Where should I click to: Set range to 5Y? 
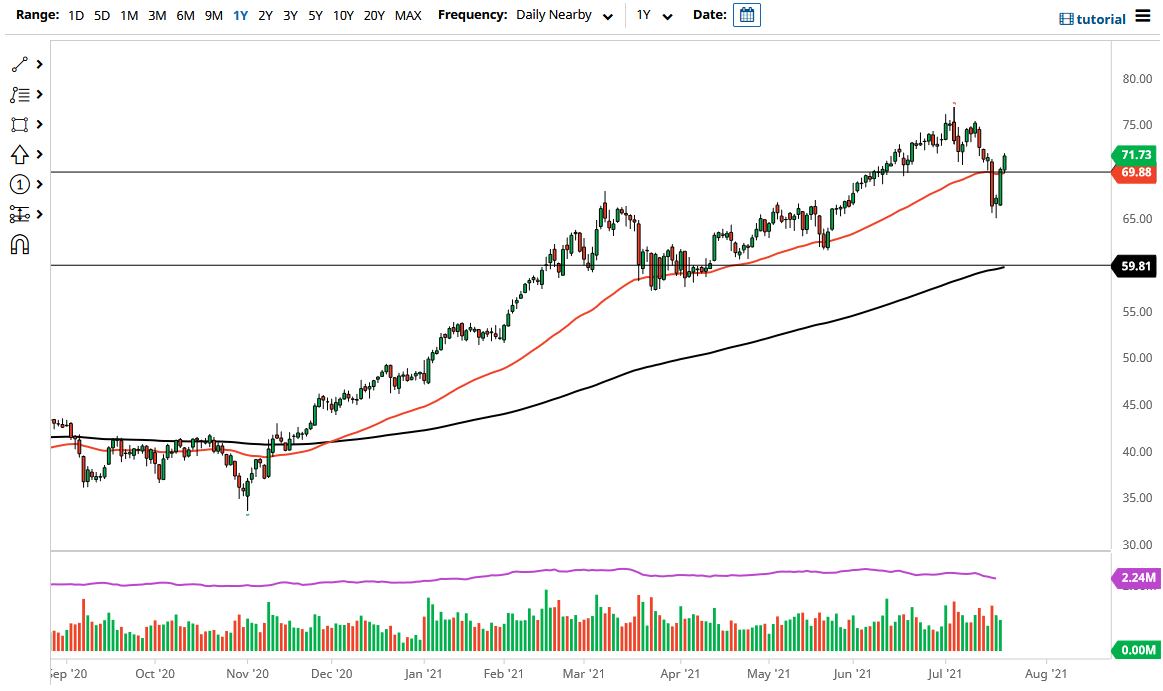315,15
